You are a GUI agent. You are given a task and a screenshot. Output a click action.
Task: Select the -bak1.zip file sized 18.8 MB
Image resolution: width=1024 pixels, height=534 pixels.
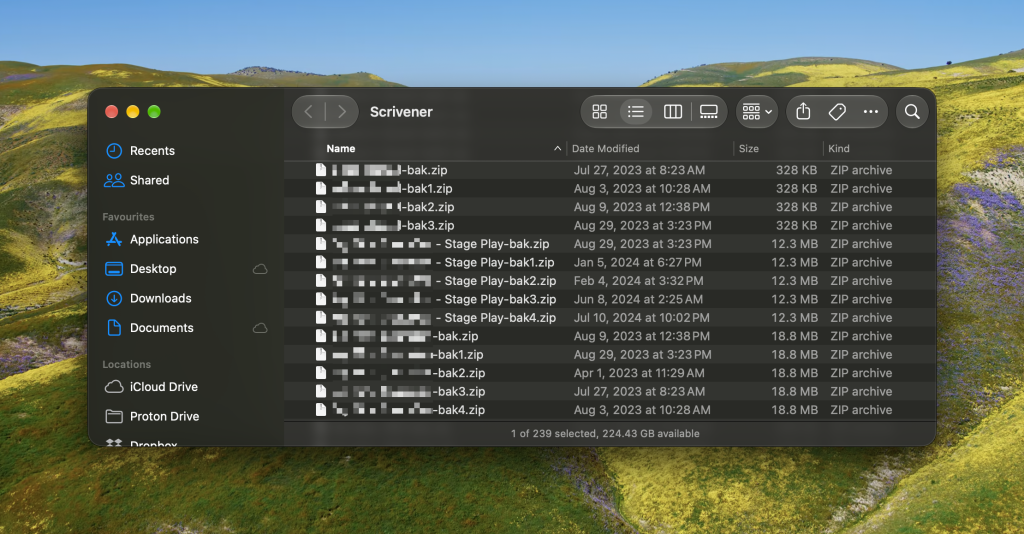pos(610,354)
